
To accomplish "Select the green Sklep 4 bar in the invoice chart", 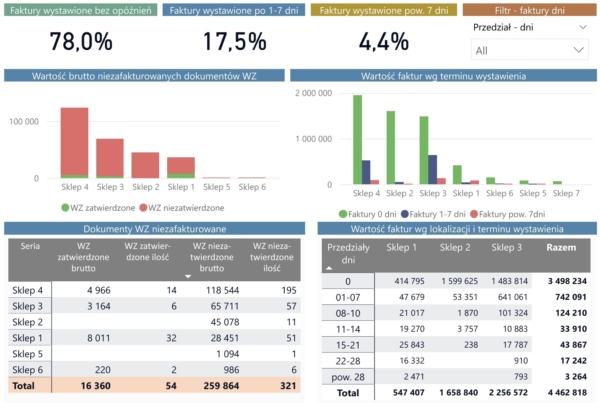I will click(357, 138).
